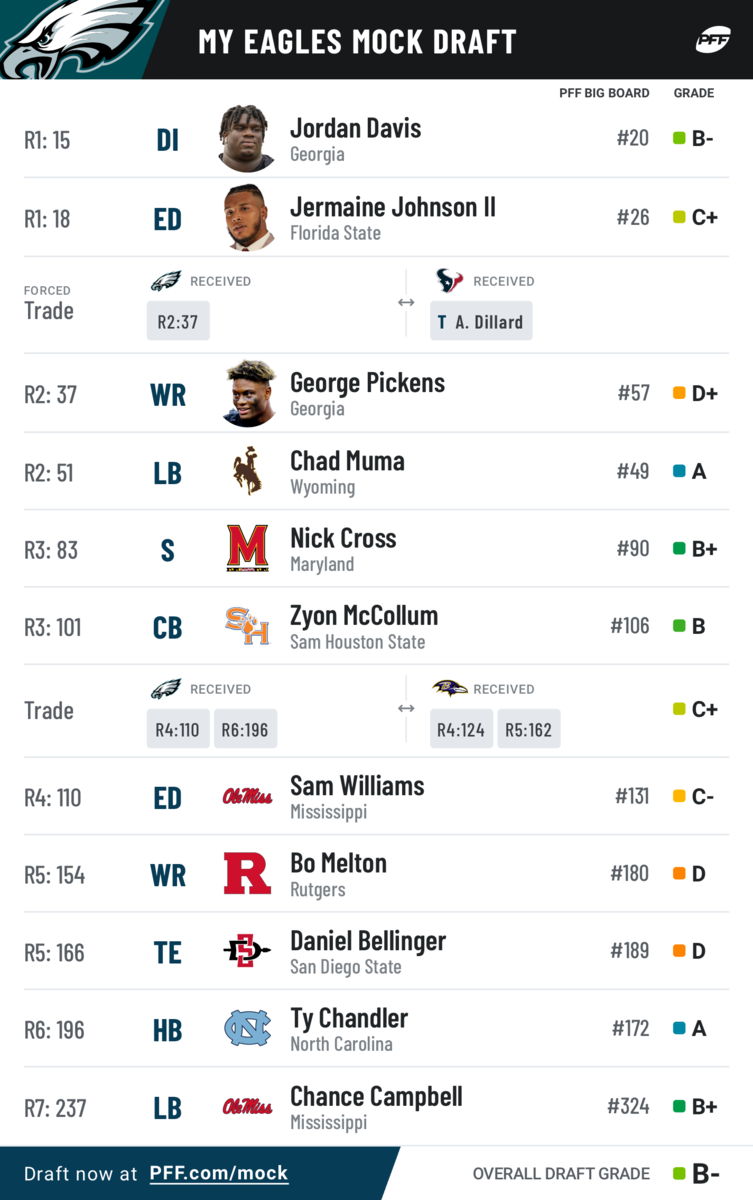Open the PFF.com/mock link
Viewport: 753px width, 1200px height.
[218, 1173]
